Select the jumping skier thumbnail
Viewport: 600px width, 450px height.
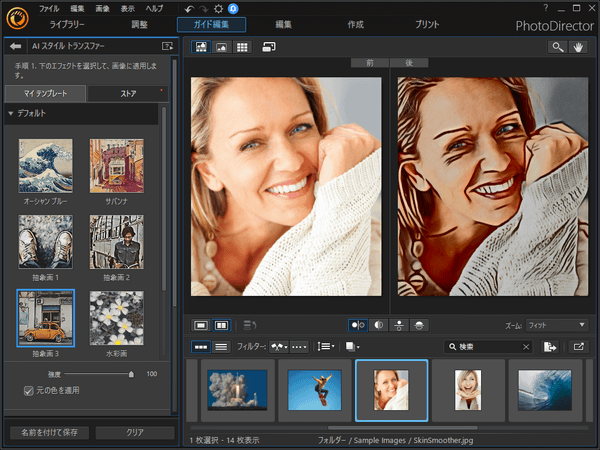pyautogui.click(x=314, y=390)
